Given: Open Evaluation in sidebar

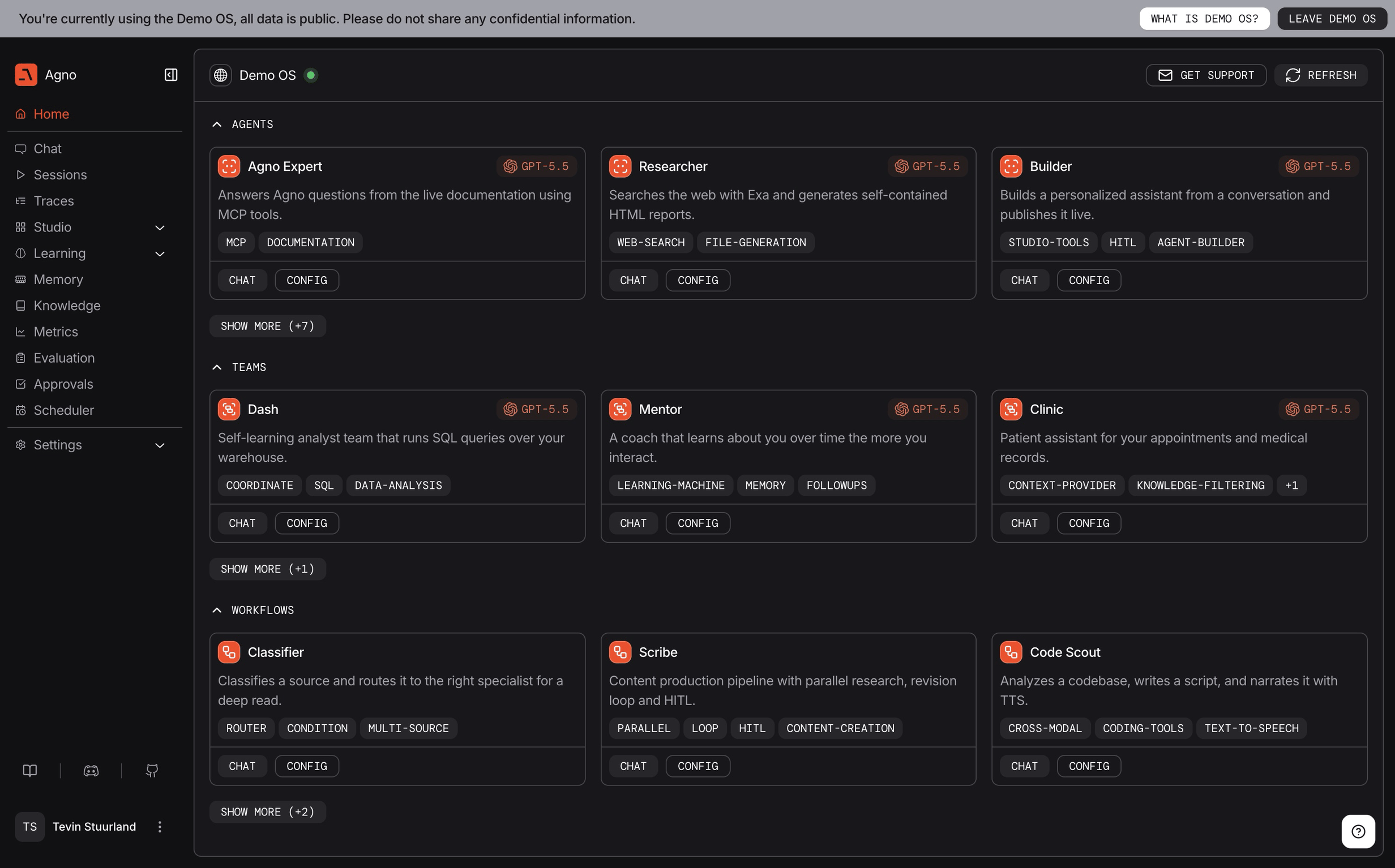Looking at the screenshot, I should click(x=95, y=358).
